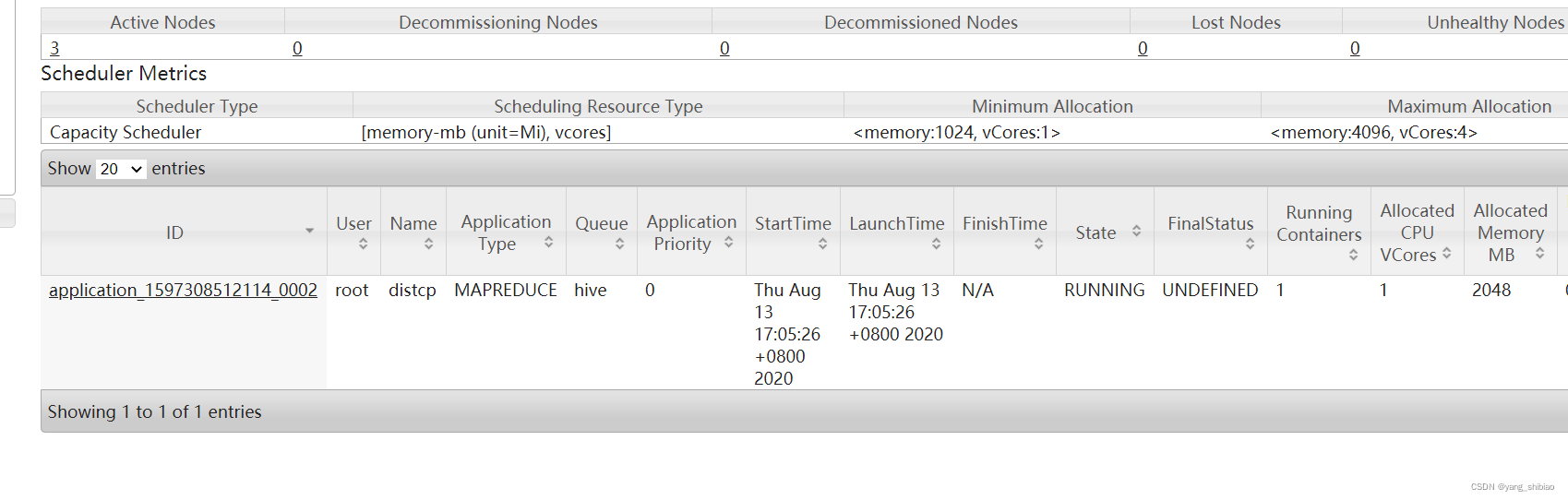Click FinalStatus sort arrows

[x=1250, y=244]
